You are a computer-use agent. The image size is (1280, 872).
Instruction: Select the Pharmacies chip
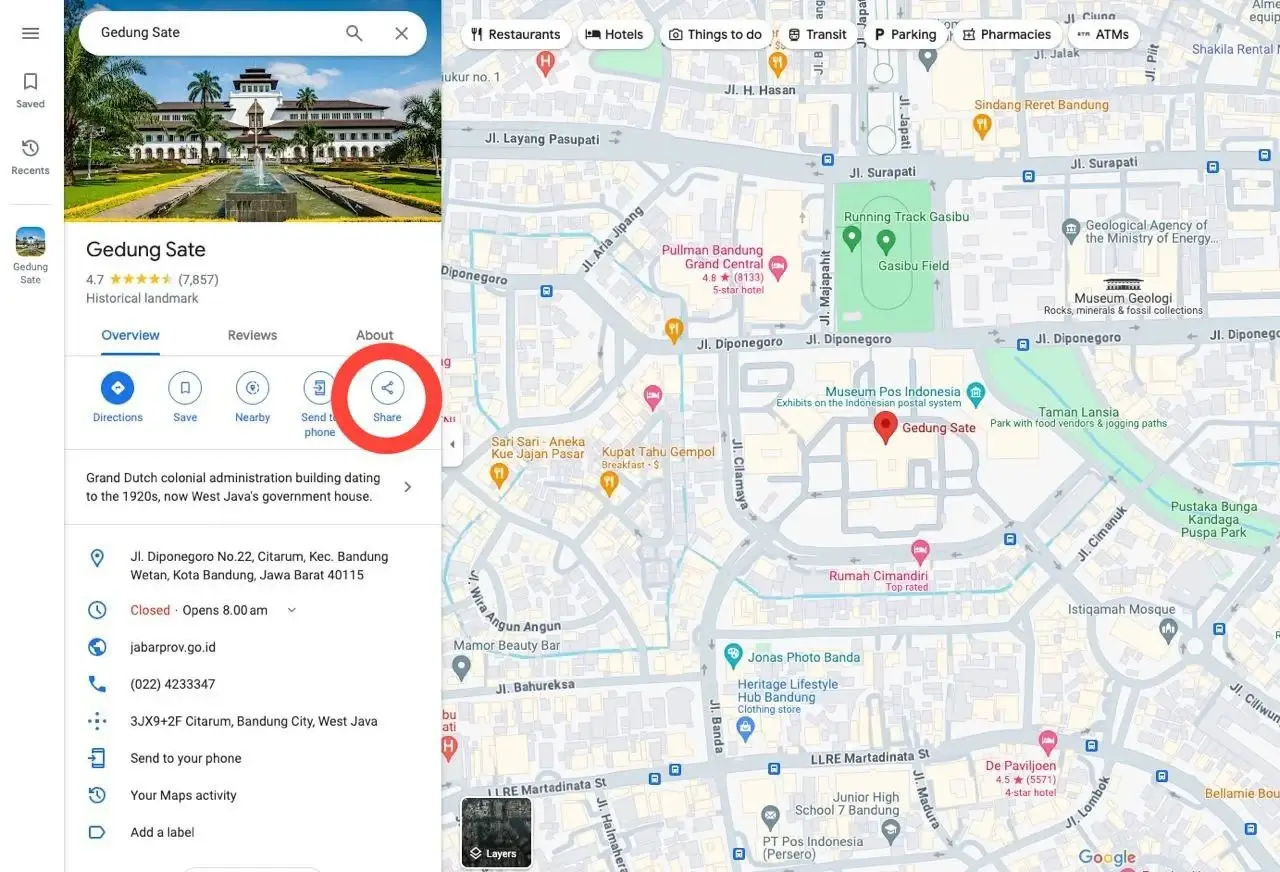(1005, 34)
